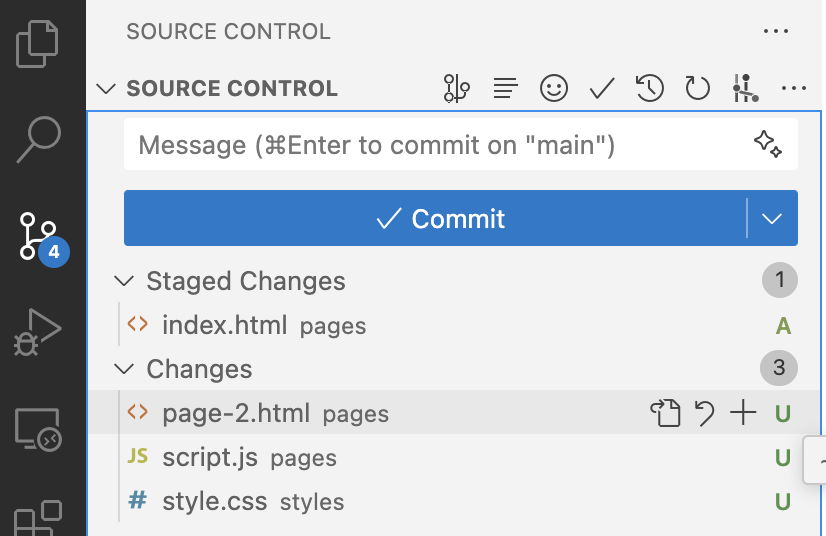Open the Explorer view in activity bar
The height and width of the screenshot is (536, 826).
point(37,44)
